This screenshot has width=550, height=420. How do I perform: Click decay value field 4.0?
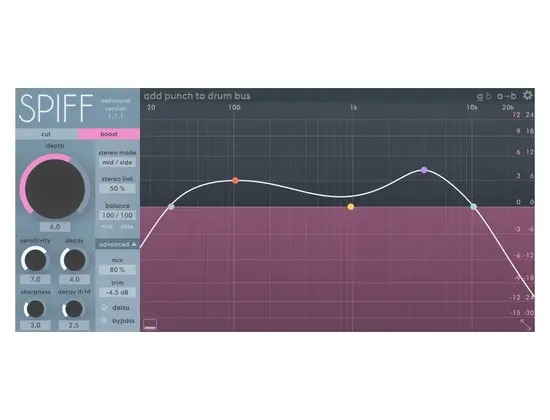click(74, 280)
